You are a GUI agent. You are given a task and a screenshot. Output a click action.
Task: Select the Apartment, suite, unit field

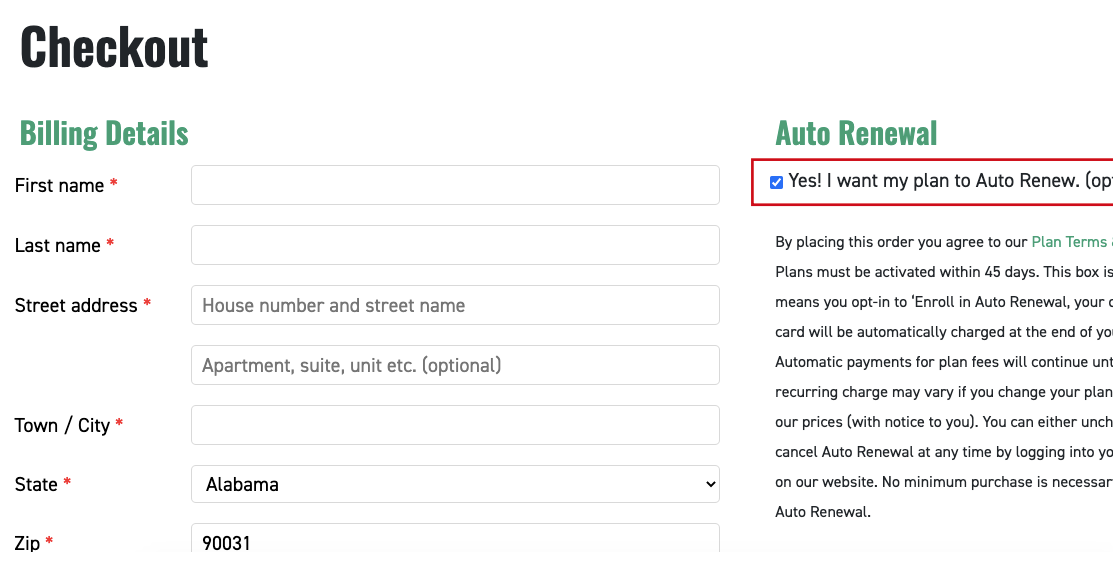tap(455, 365)
